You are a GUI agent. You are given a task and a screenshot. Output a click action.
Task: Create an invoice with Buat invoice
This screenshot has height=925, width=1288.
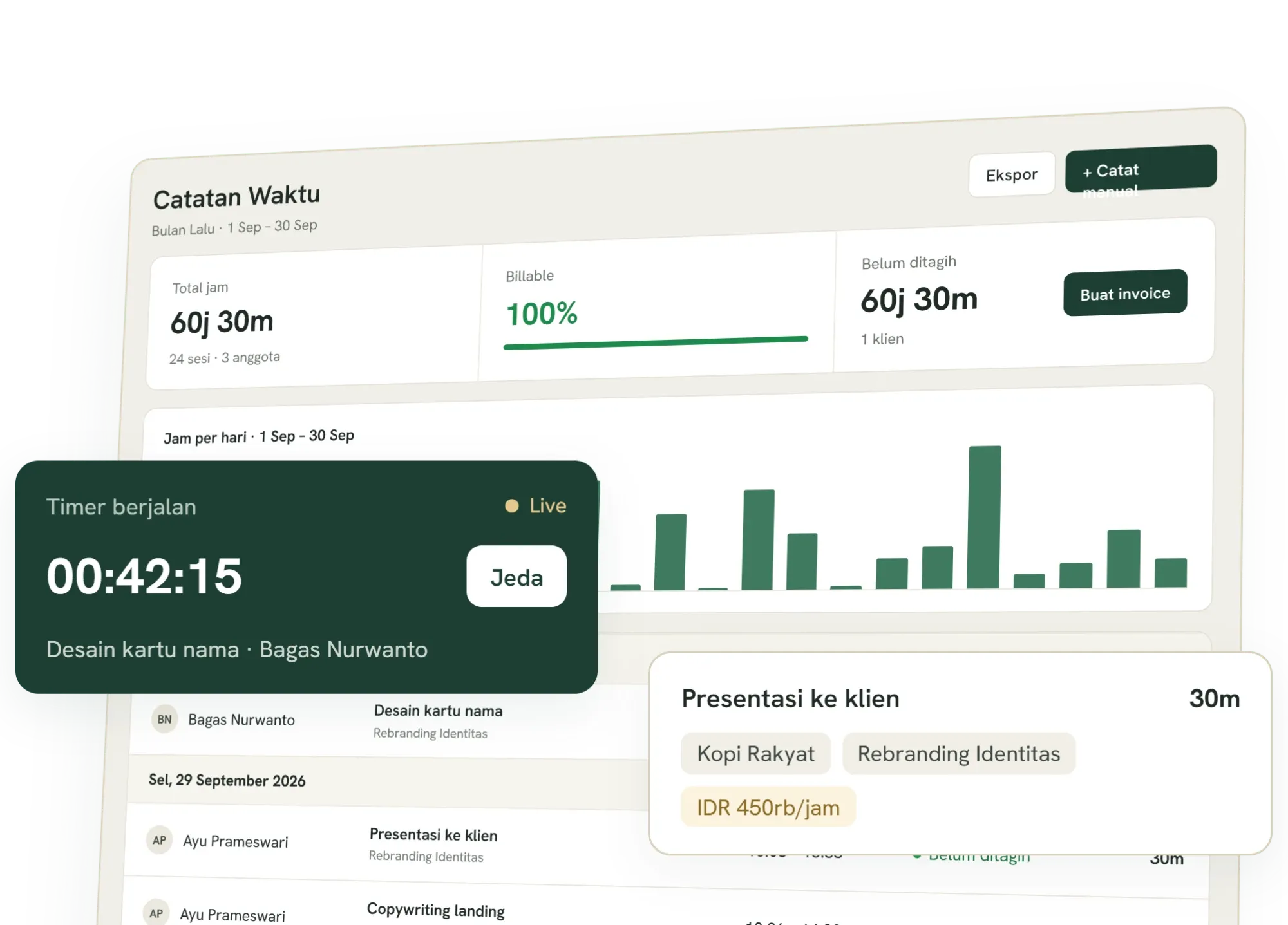(1125, 293)
